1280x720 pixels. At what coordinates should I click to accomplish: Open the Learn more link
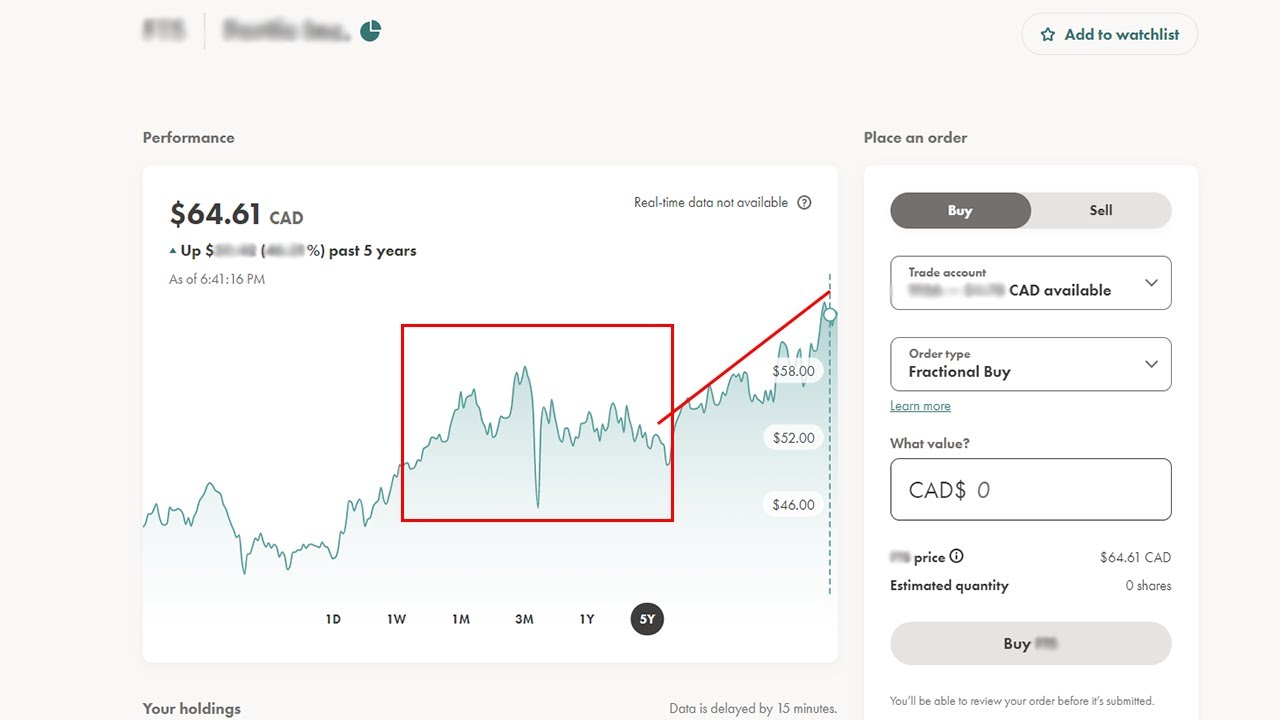point(920,406)
